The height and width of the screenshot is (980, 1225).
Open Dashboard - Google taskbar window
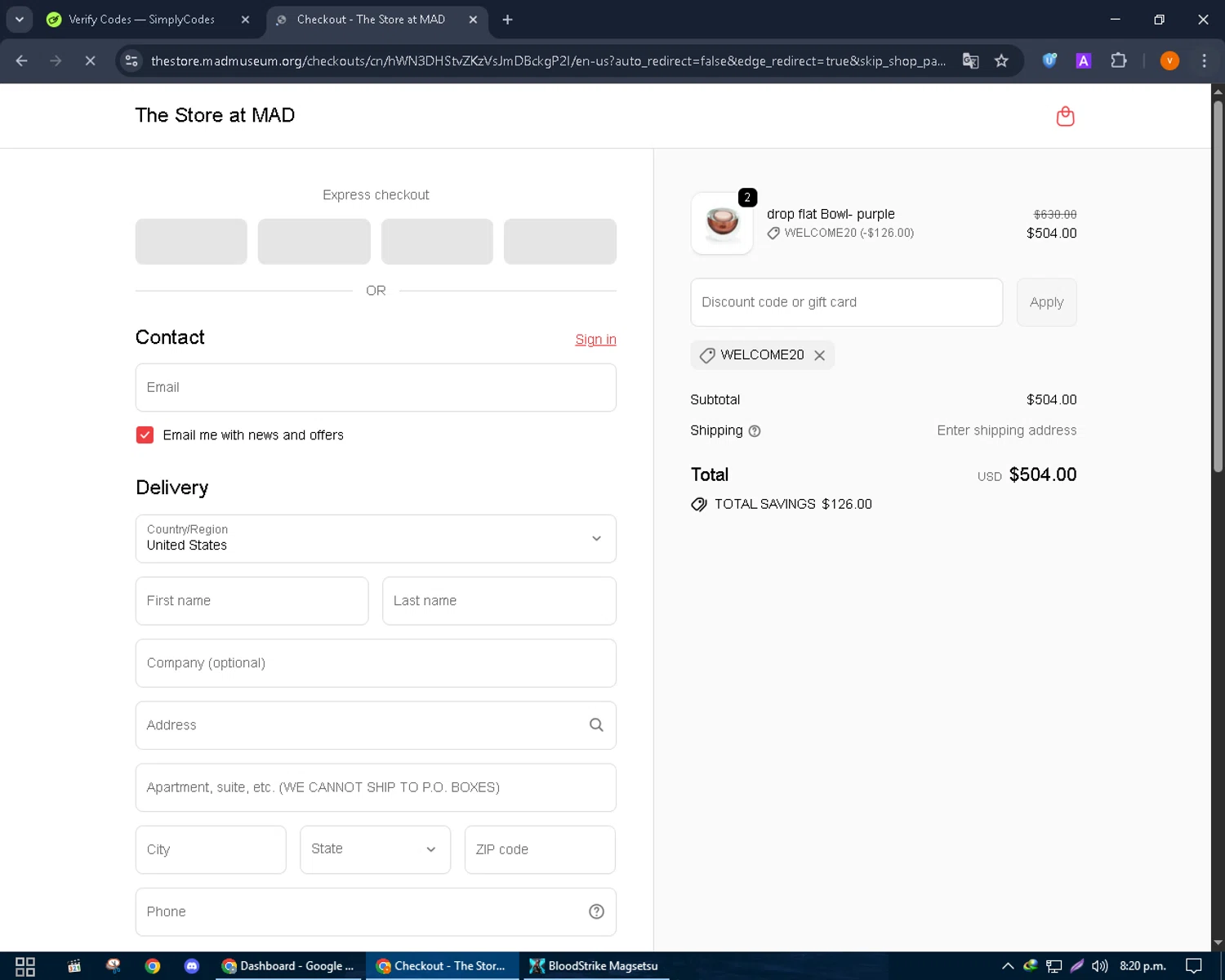pyautogui.click(x=288, y=966)
